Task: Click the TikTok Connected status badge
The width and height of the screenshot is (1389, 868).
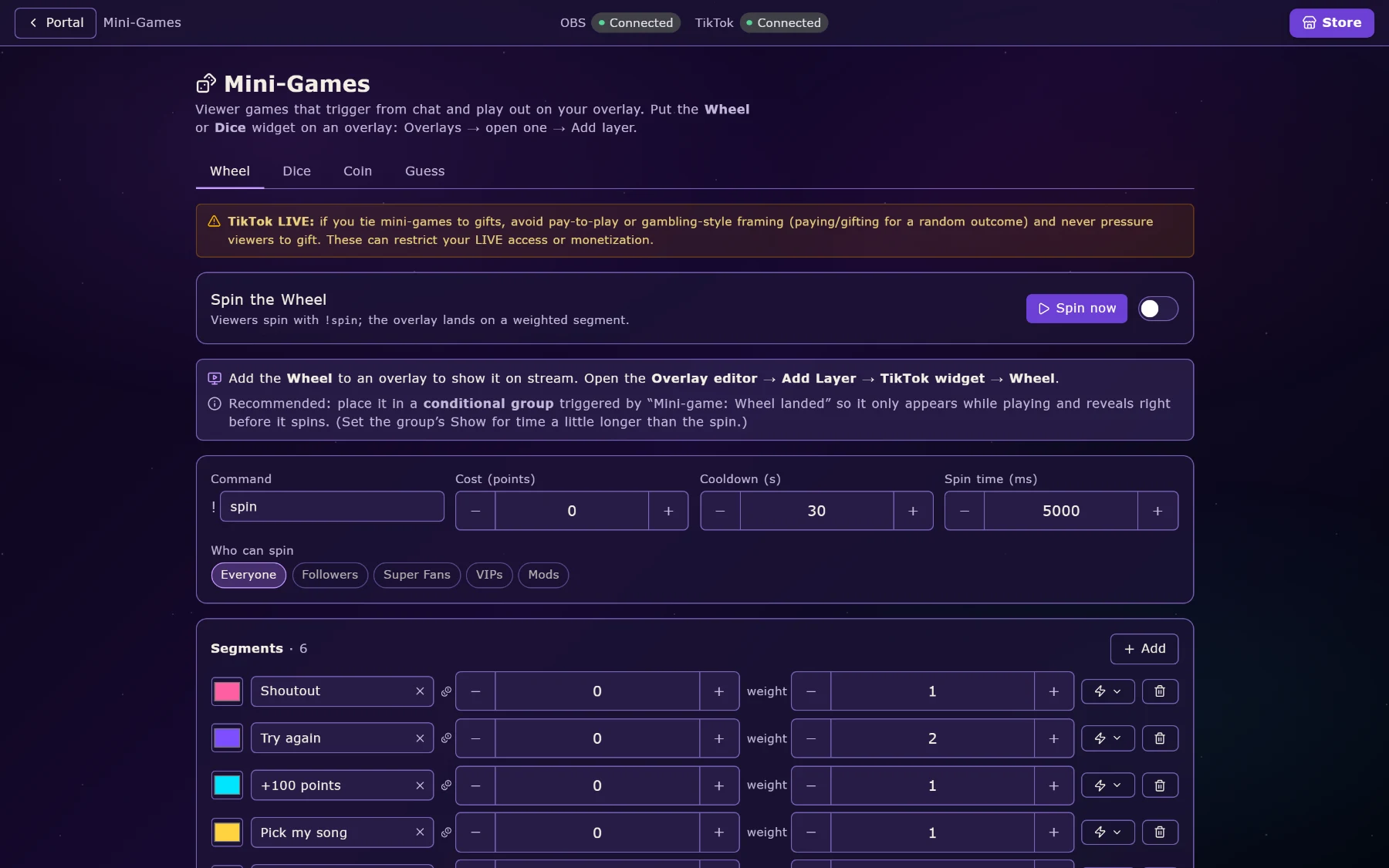Action: 784,23
